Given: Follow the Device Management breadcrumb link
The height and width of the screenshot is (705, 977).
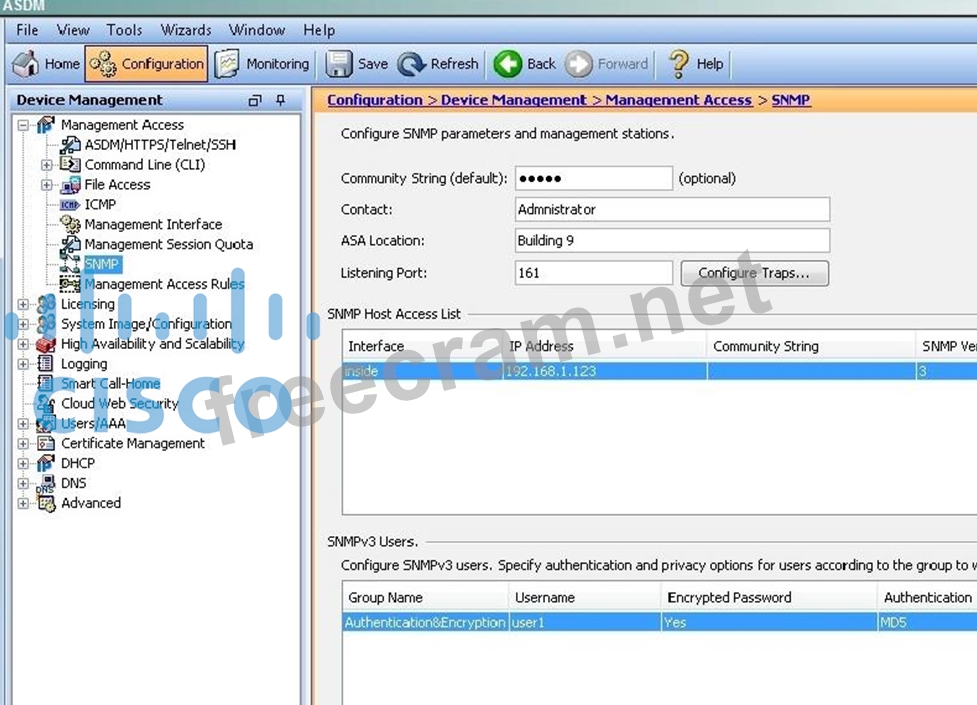Looking at the screenshot, I should pos(513,100).
